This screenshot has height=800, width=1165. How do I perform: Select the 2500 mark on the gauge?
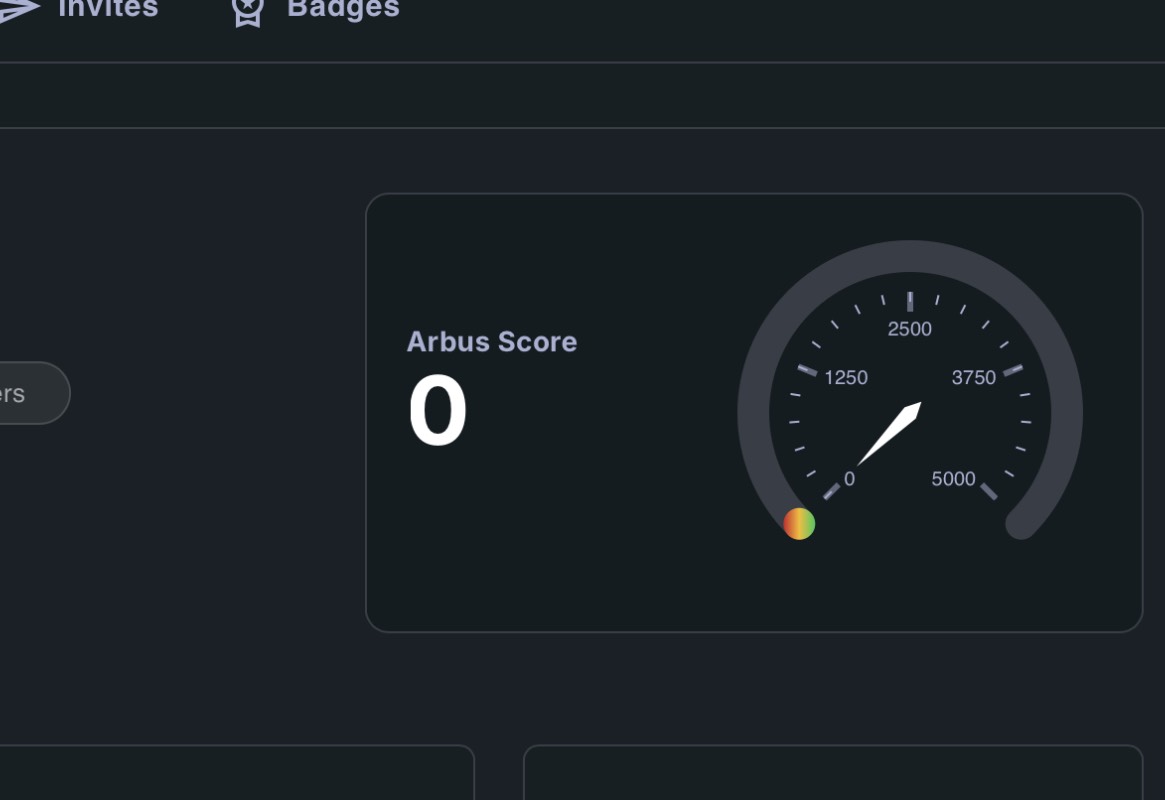(x=909, y=329)
